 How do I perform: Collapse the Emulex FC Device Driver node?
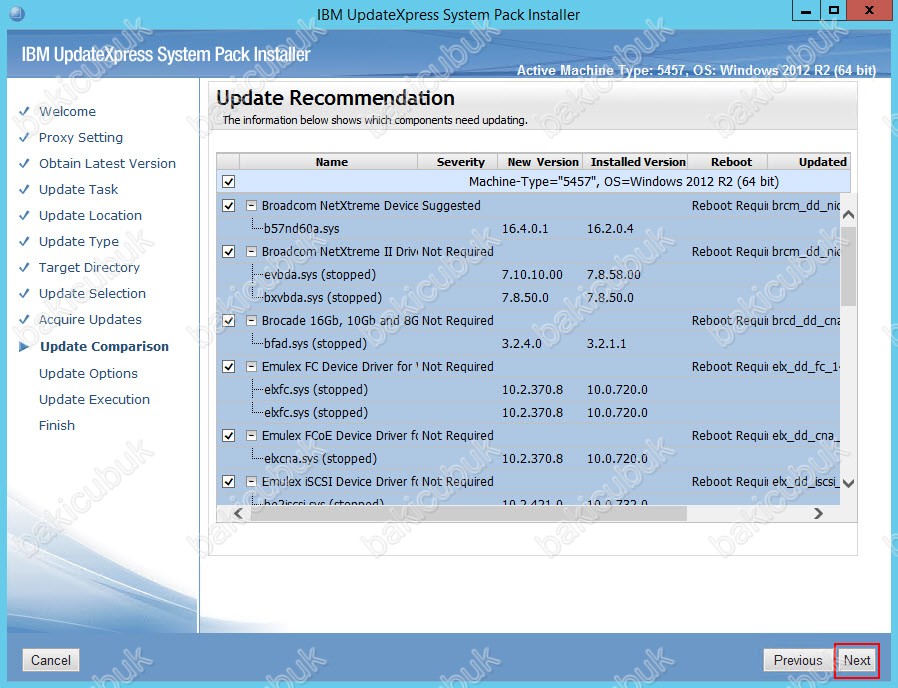(x=251, y=367)
